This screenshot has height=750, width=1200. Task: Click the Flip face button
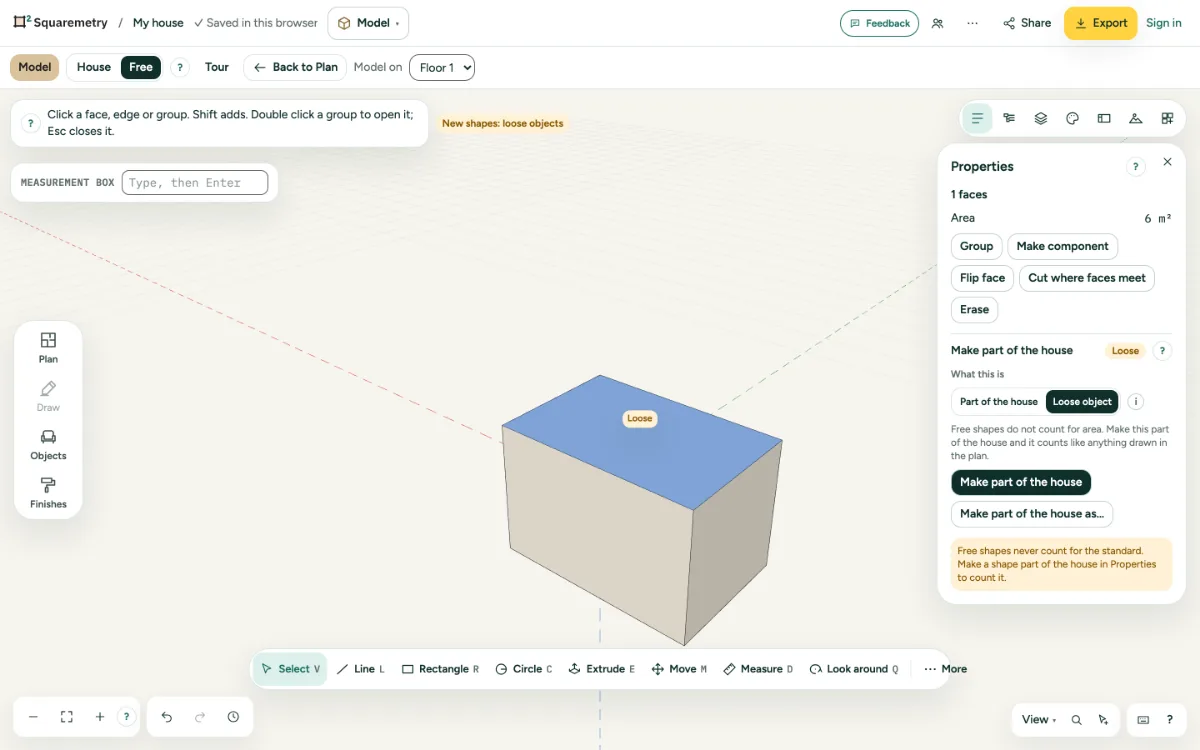tap(982, 278)
